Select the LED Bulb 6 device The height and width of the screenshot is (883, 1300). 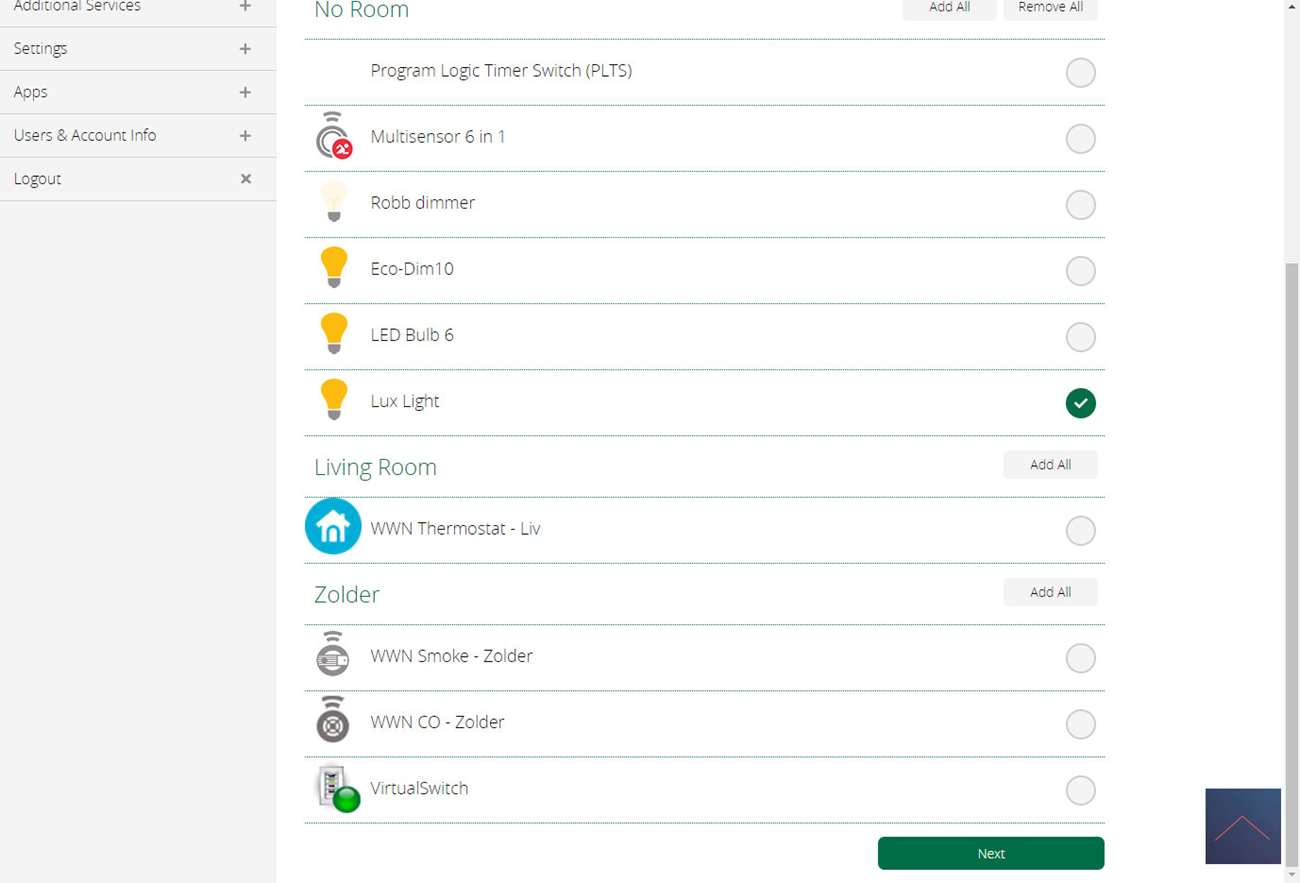[1080, 337]
